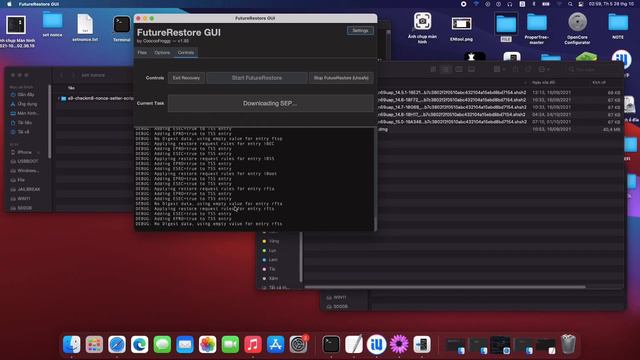Open FaceTime from the dock

pyautogui.click(x=230, y=344)
